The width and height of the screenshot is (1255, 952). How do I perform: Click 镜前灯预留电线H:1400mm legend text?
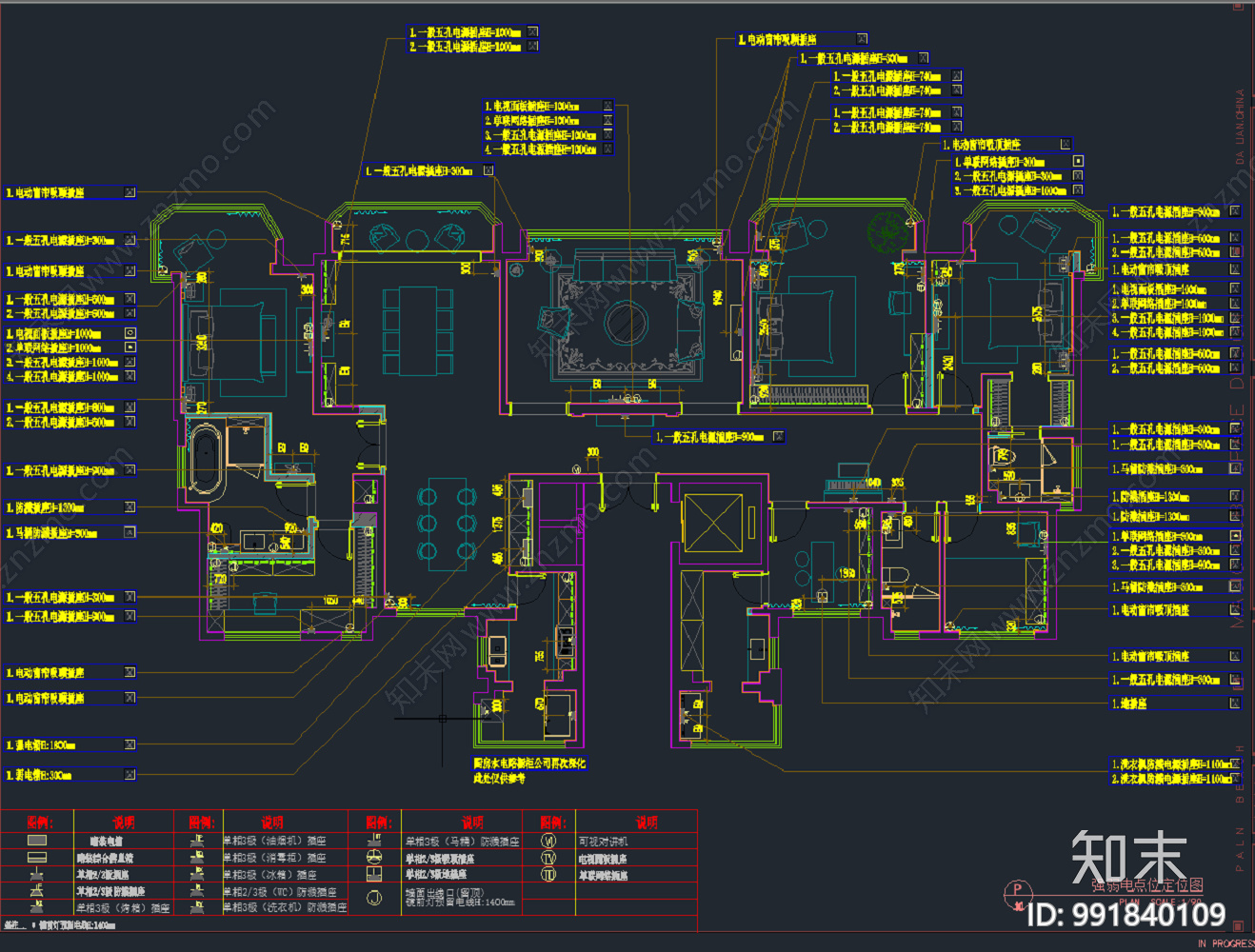(x=460, y=902)
